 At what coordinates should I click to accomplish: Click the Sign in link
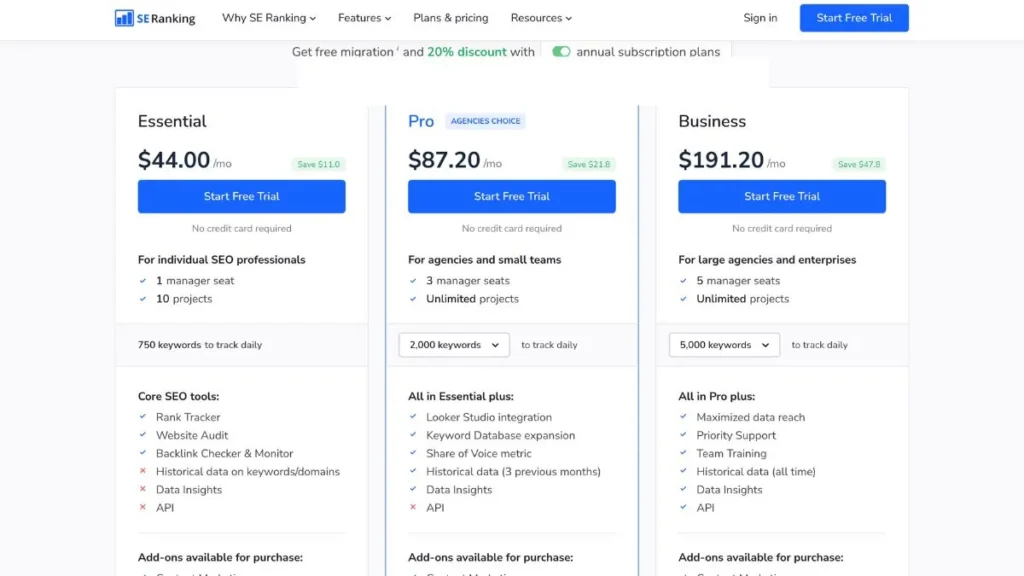tap(760, 17)
